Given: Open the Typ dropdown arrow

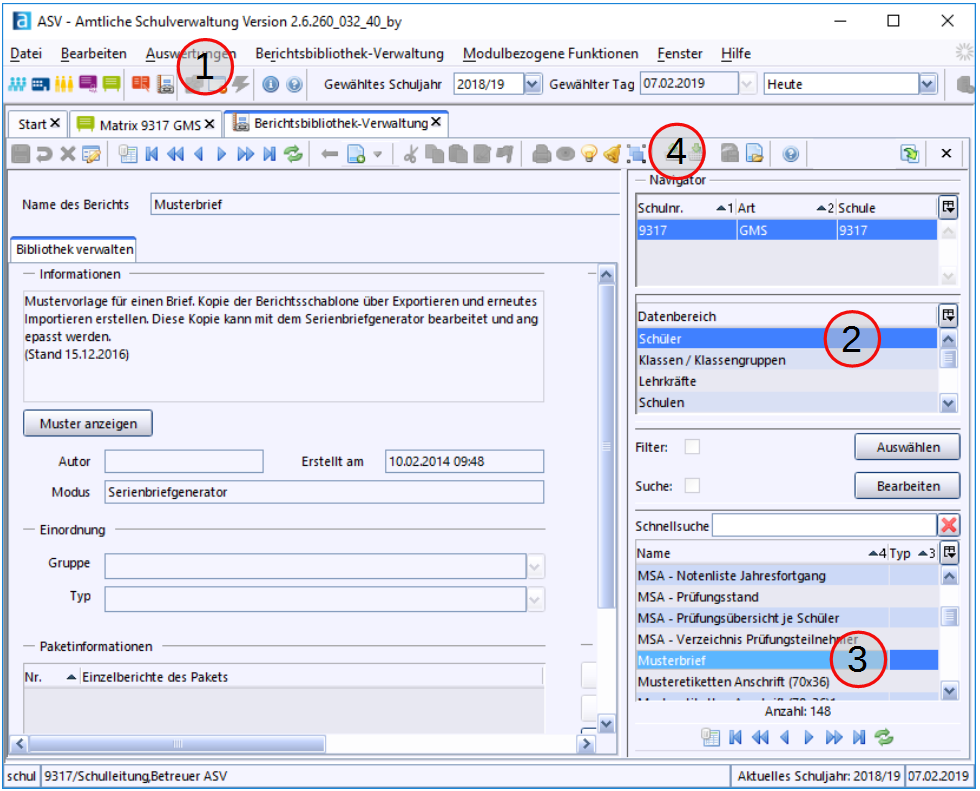Looking at the screenshot, I should tap(535, 600).
